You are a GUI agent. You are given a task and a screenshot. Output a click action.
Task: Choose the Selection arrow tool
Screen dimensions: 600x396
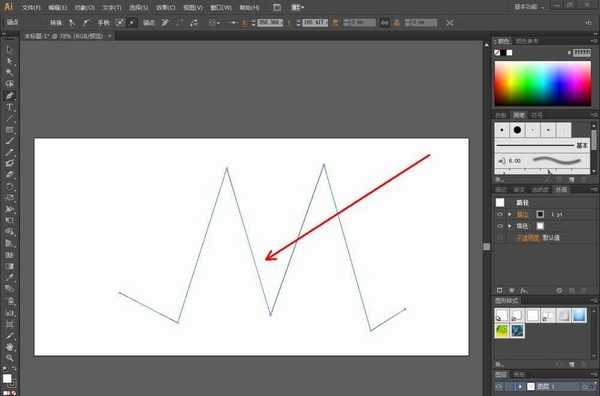pos(10,49)
